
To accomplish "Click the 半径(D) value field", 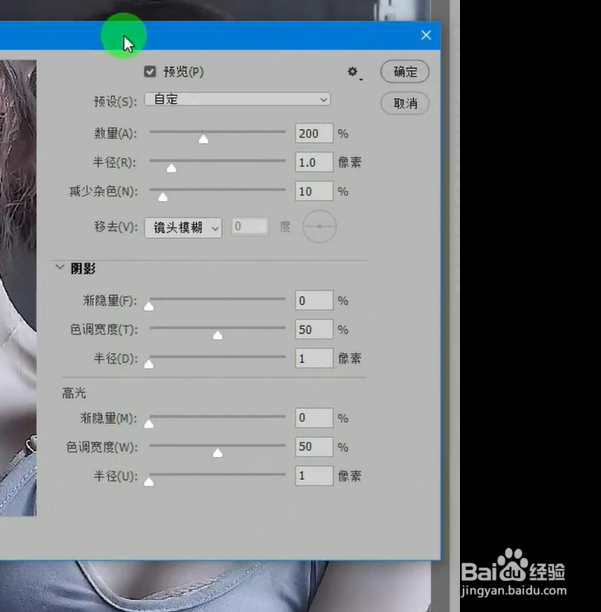I will coord(314,358).
